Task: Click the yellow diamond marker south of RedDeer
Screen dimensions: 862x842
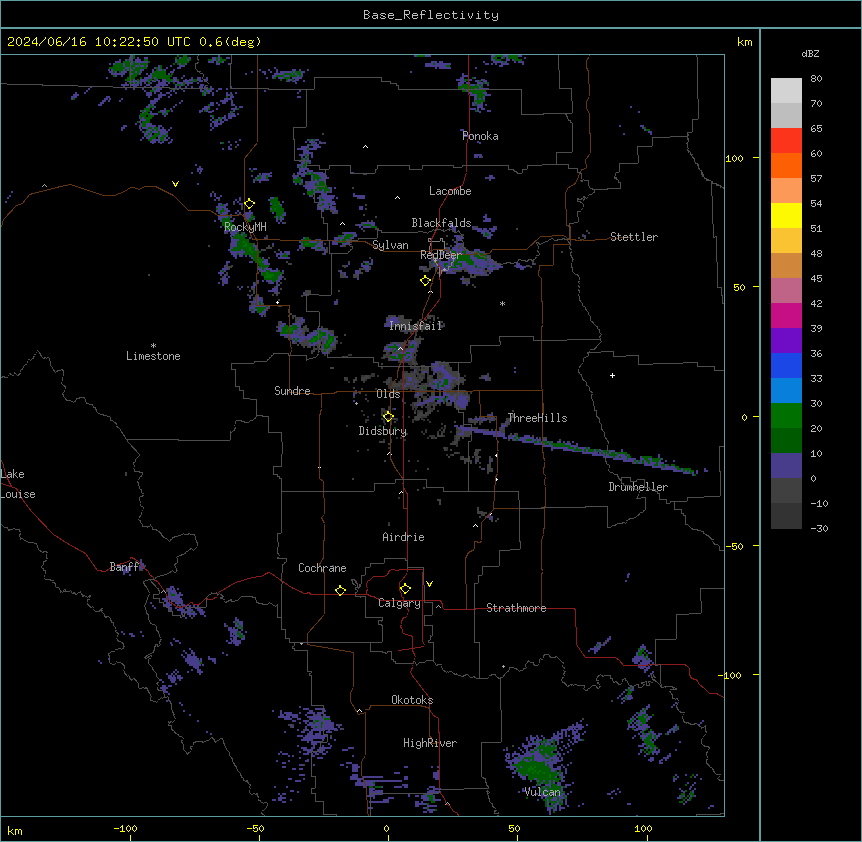Action: click(x=425, y=281)
